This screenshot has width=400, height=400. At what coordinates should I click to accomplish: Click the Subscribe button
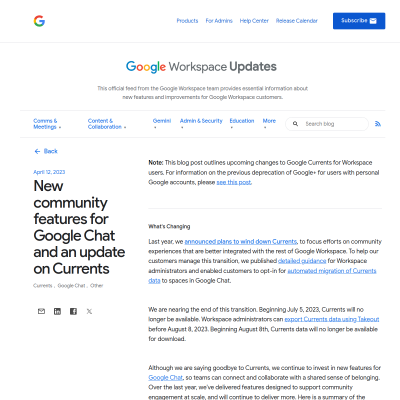click(359, 21)
